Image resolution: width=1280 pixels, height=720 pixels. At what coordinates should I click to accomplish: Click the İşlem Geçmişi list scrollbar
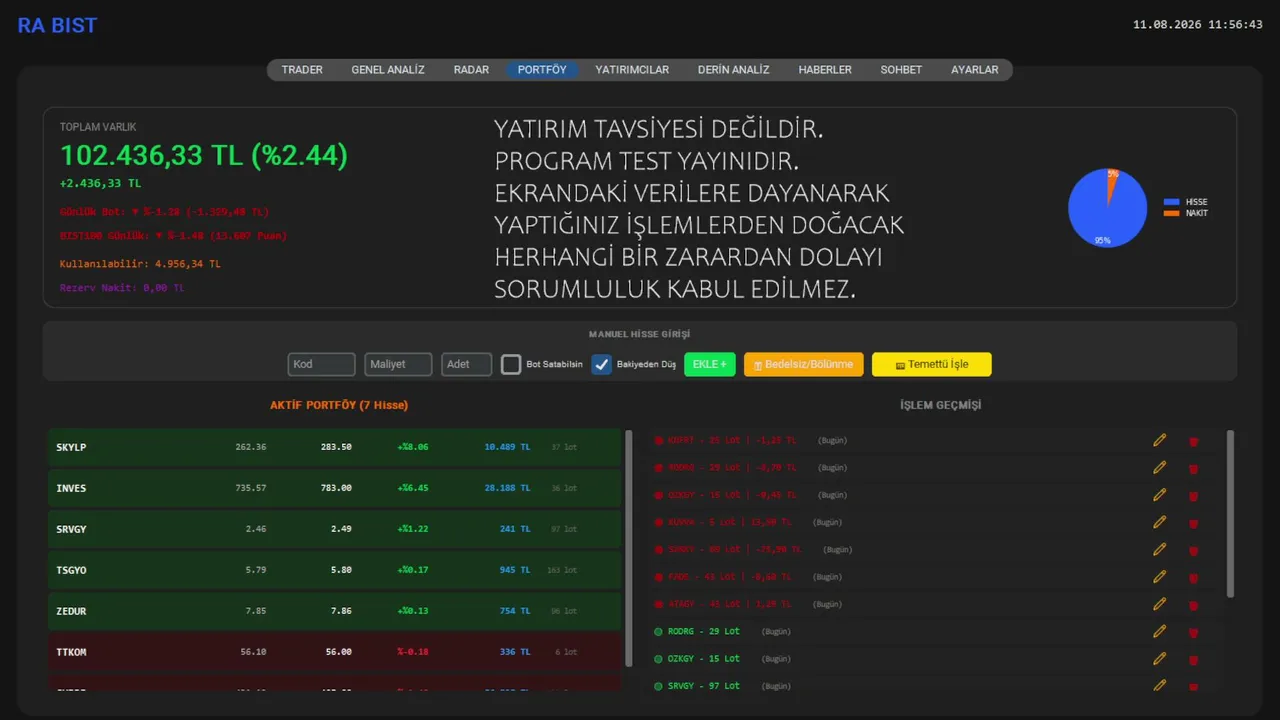tap(1230, 514)
